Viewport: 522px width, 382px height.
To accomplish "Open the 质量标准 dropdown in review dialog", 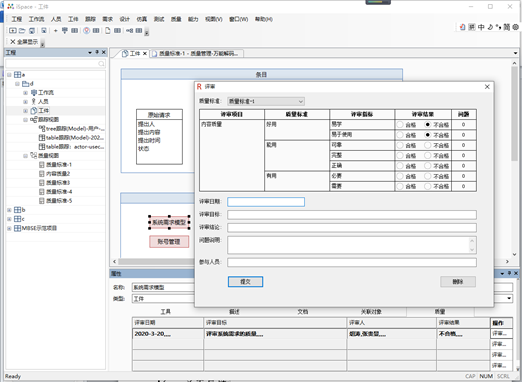I will [x=266, y=101].
